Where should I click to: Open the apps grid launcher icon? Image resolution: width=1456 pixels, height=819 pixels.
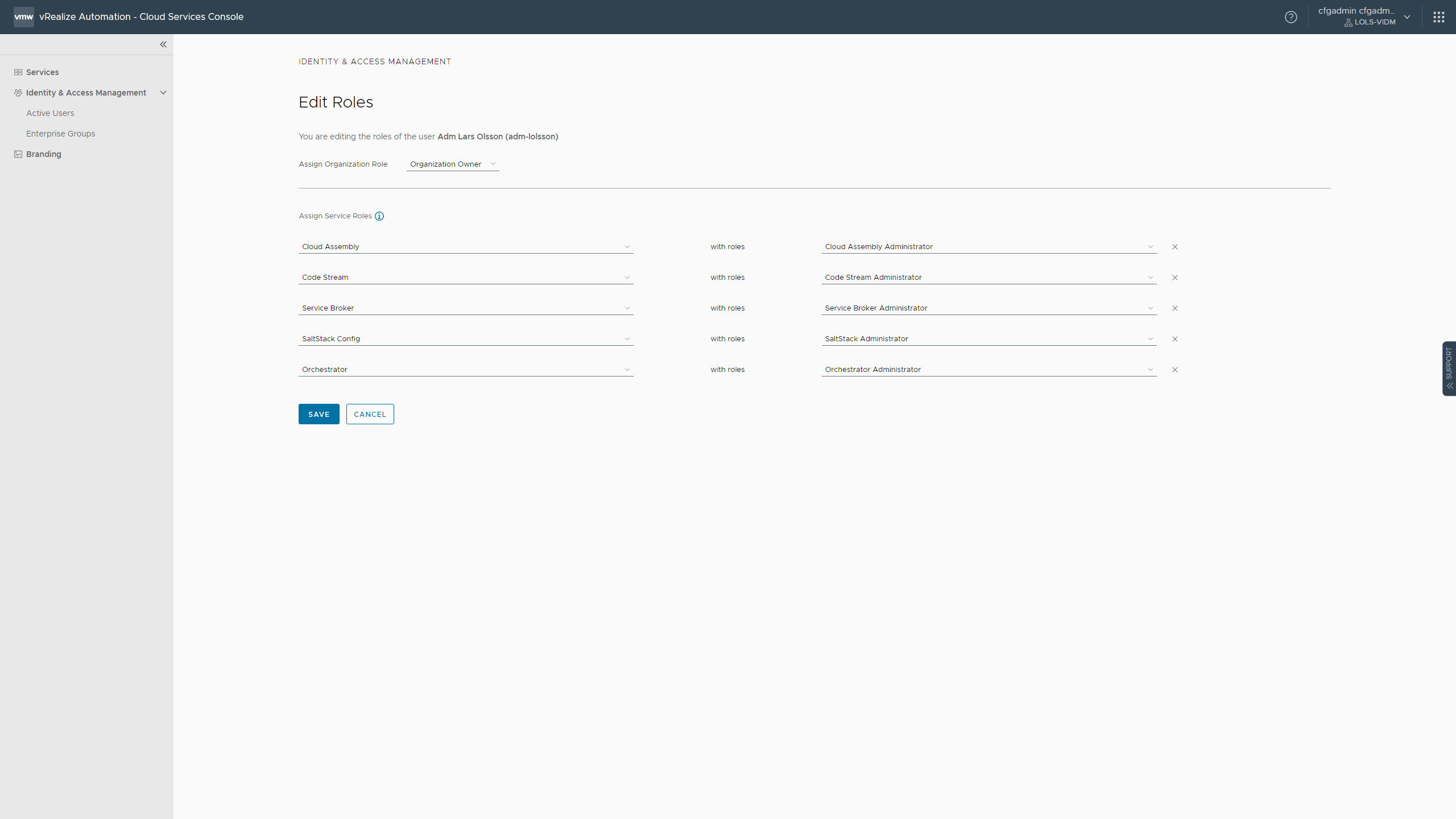[x=1439, y=17]
